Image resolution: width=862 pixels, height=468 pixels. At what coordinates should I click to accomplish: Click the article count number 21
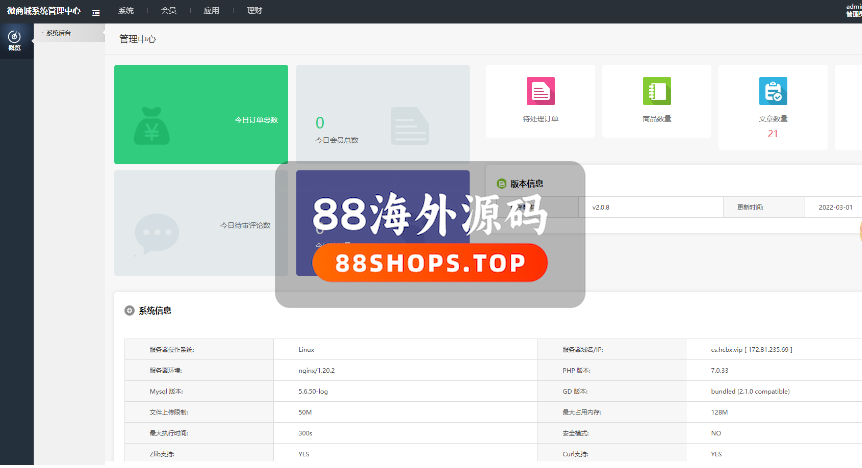coord(772,133)
